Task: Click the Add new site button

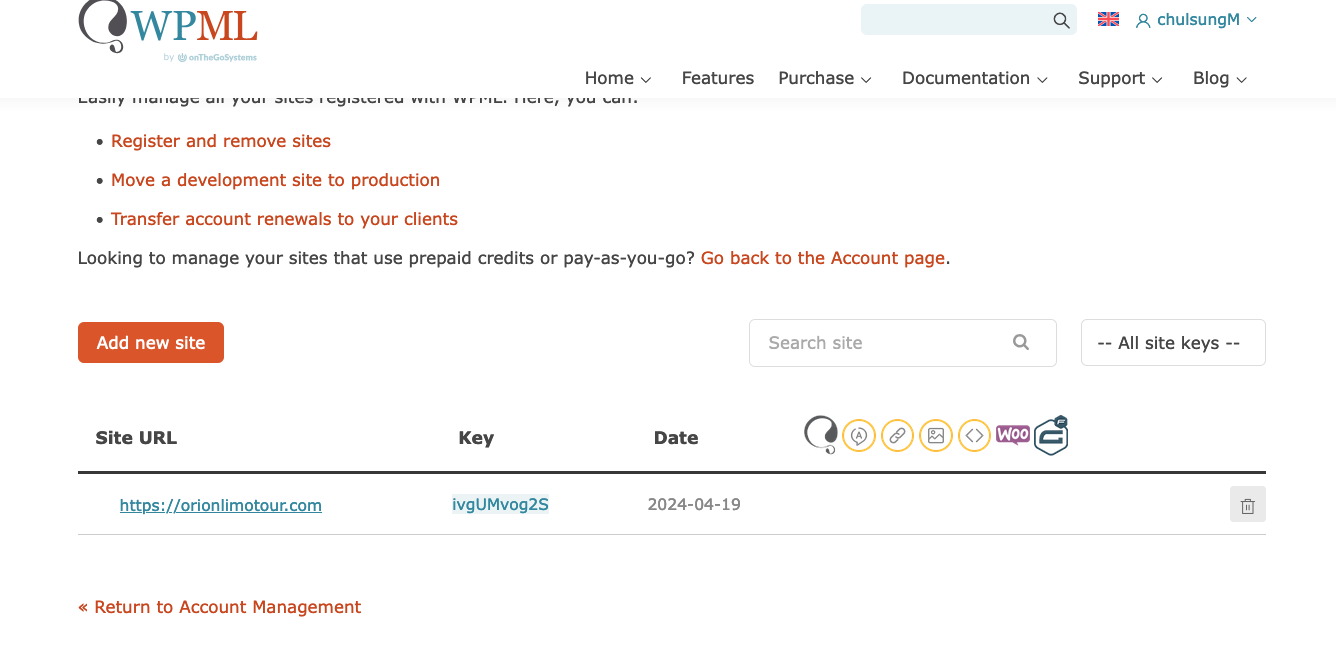Action: point(151,343)
